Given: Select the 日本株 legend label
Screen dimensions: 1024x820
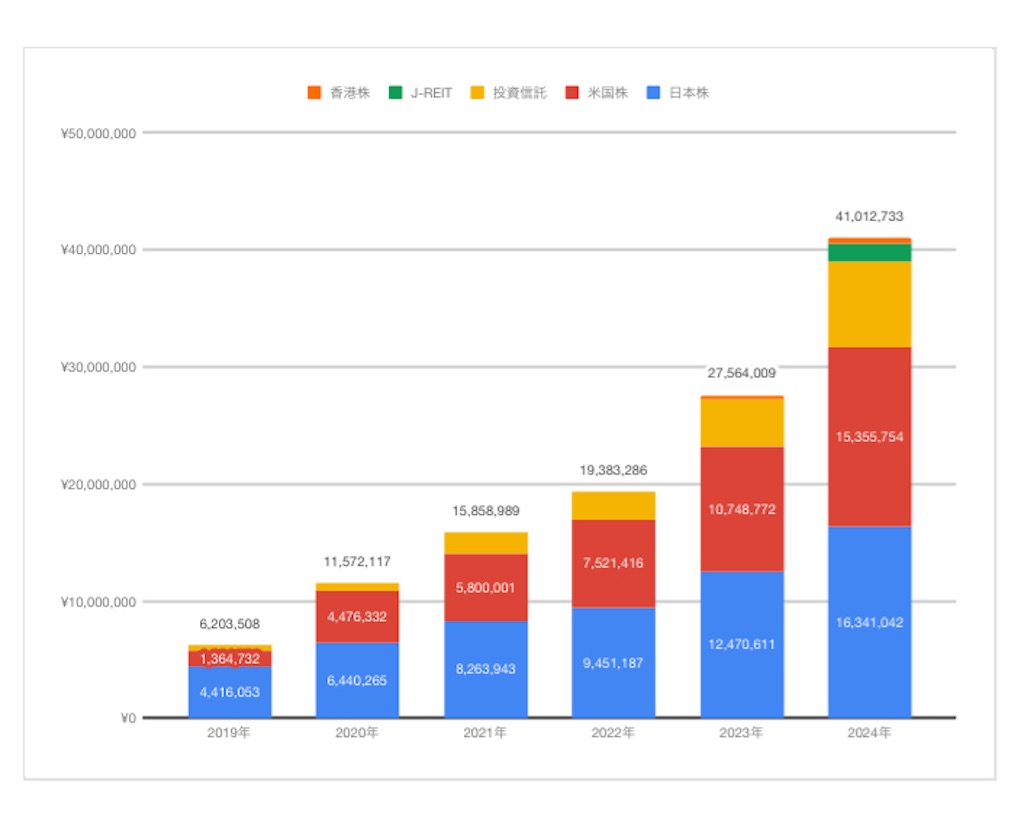Looking at the screenshot, I should tap(689, 93).
